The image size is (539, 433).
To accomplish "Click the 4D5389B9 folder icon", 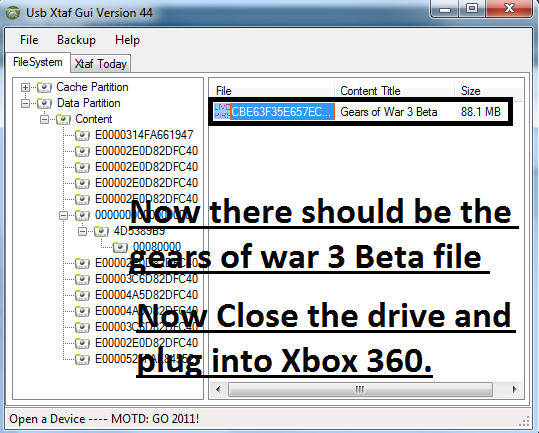I will coord(102,231).
